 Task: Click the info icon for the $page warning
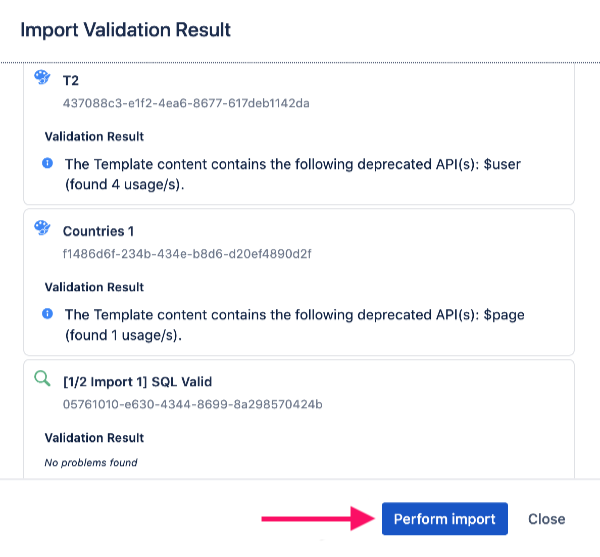[x=48, y=313]
